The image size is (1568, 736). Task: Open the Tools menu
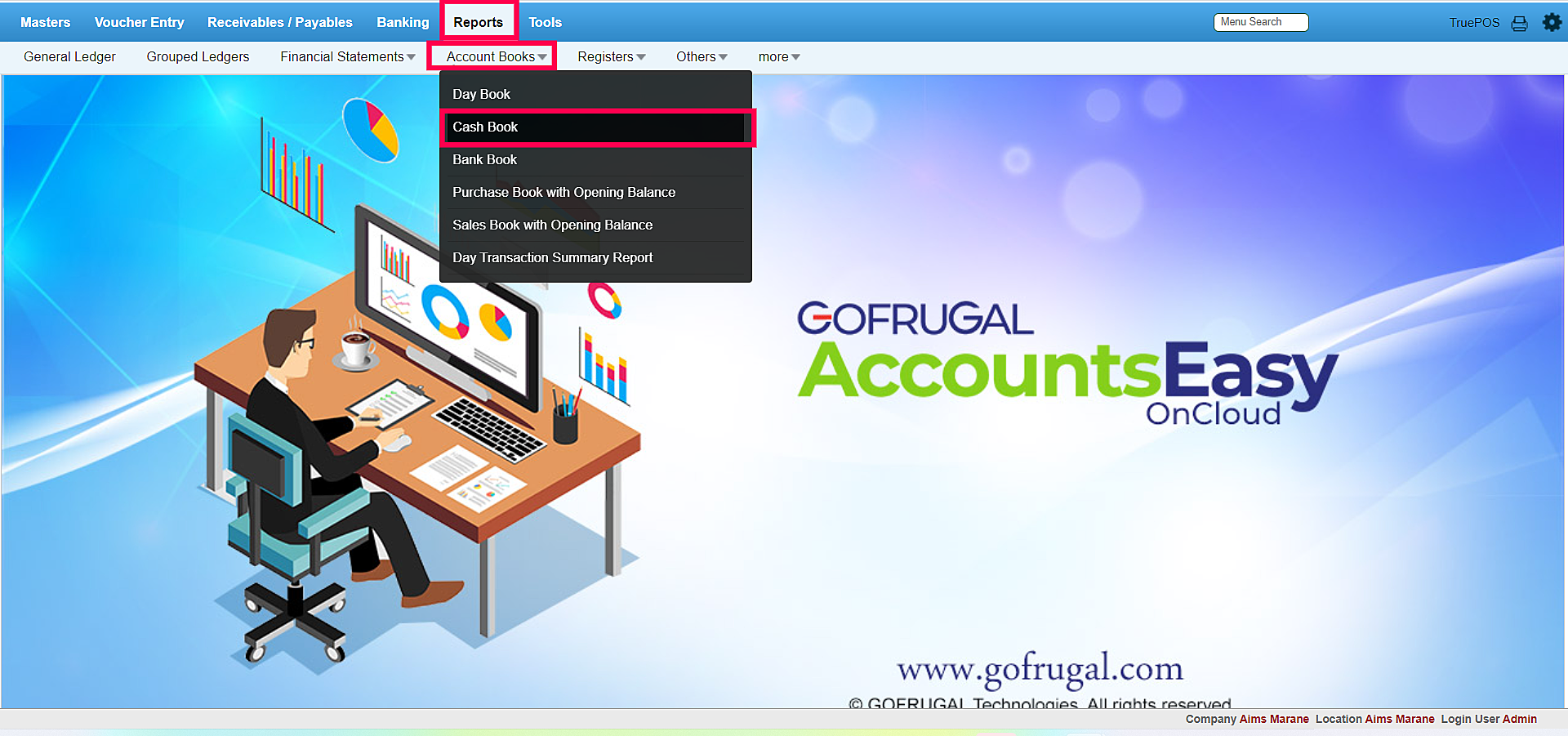[x=545, y=23]
